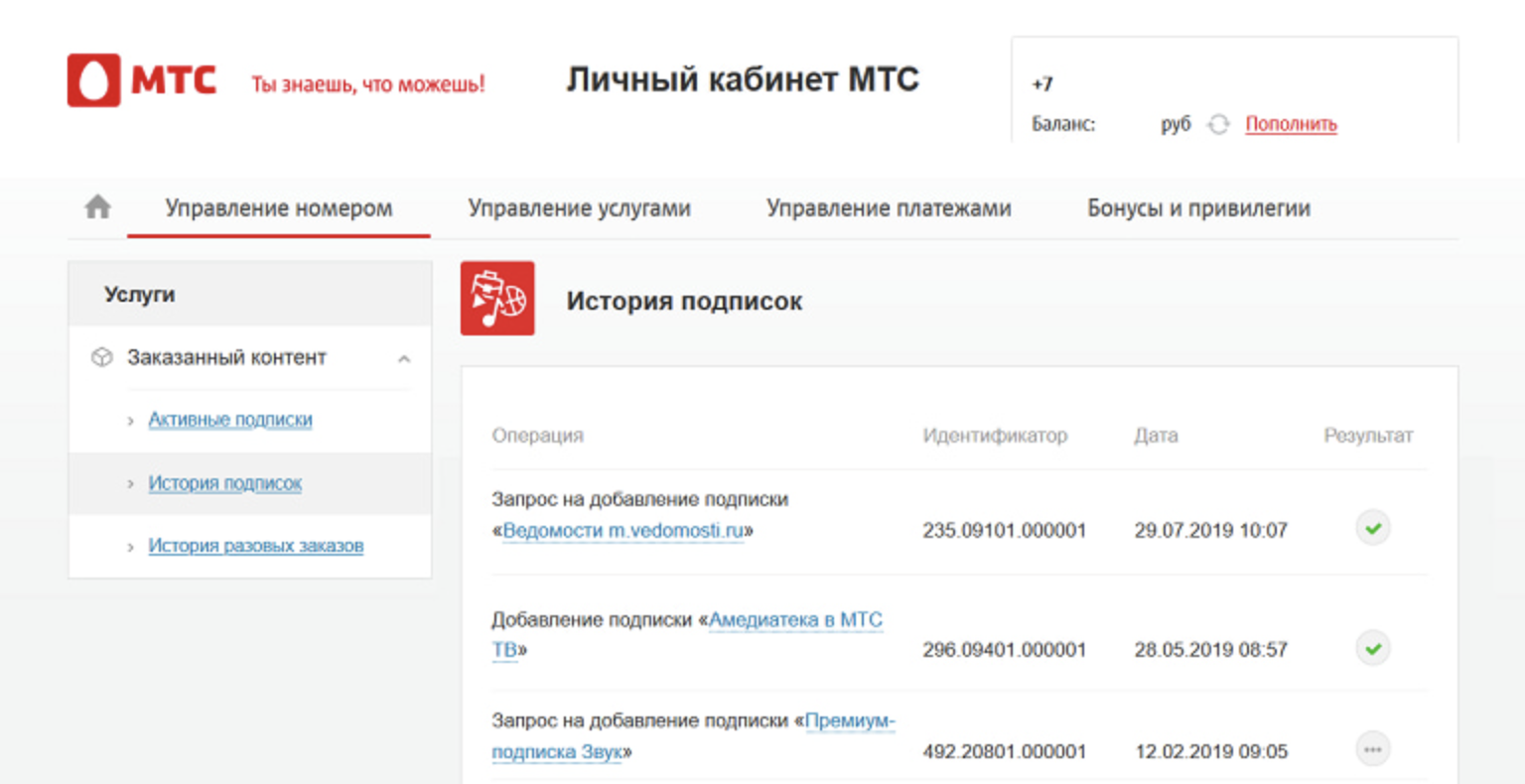Image resolution: width=1525 pixels, height=784 pixels.
Task: Click the date 28.05.2019 08:57
Action: tap(1211, 650)
